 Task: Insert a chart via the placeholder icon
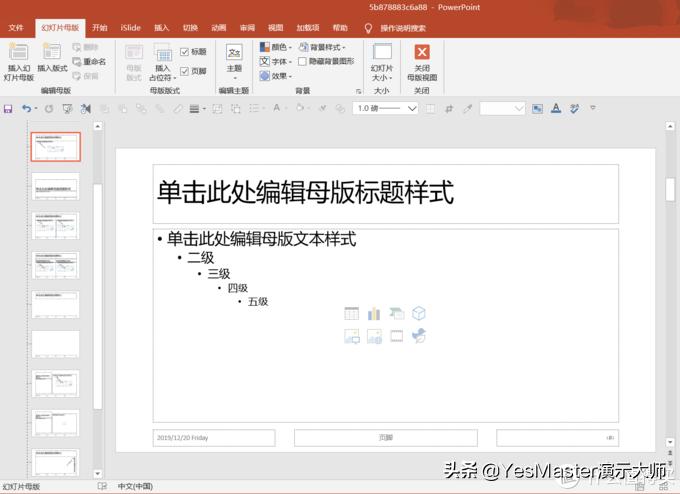374,314
